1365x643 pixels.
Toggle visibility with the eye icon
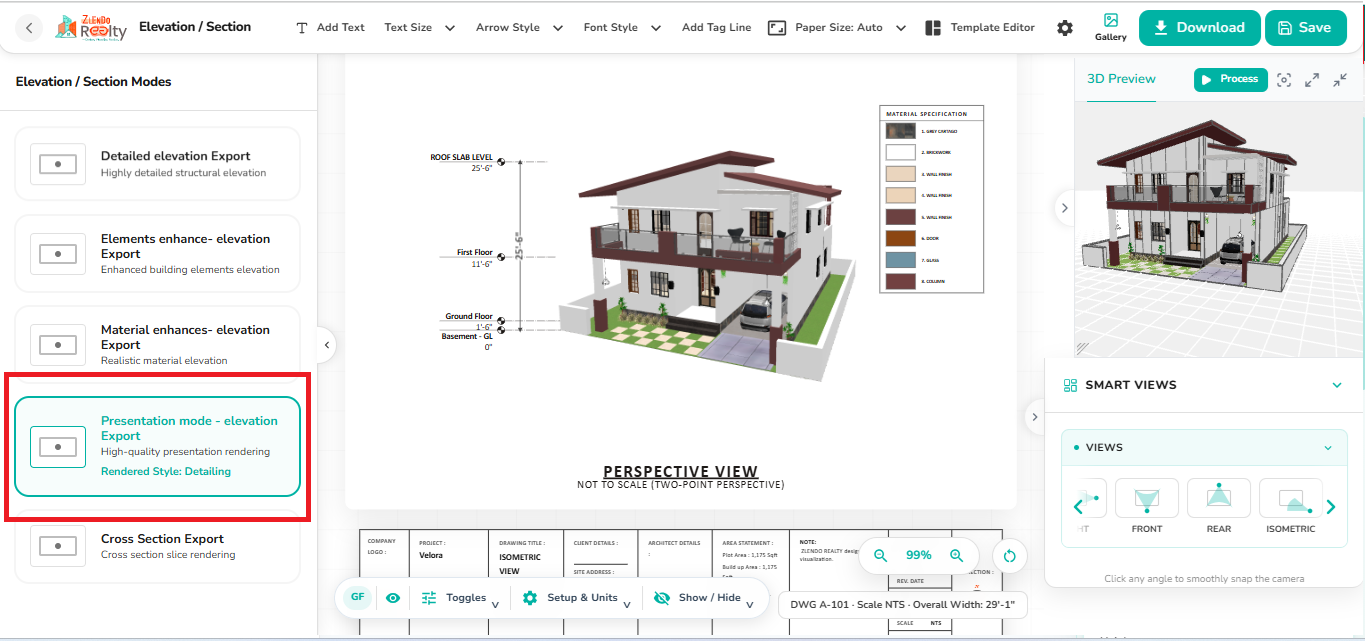pyautogui.click(x=393, y=598)
